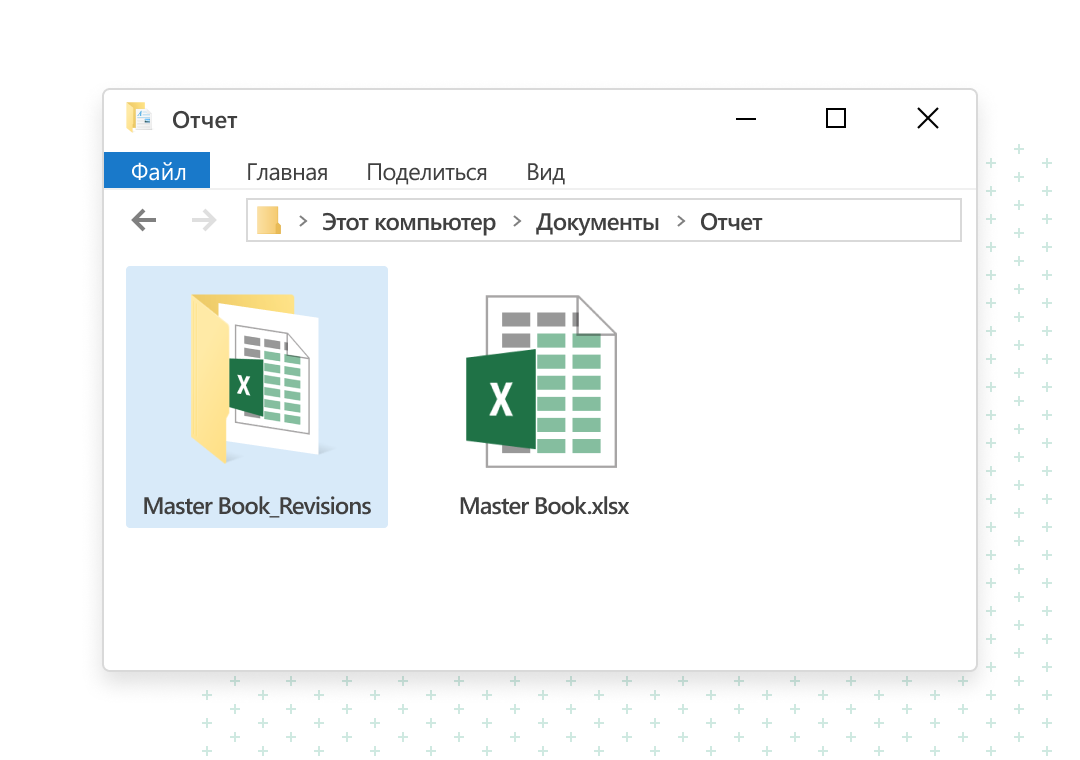Click the empty area of the address bar

click(860, 221)
